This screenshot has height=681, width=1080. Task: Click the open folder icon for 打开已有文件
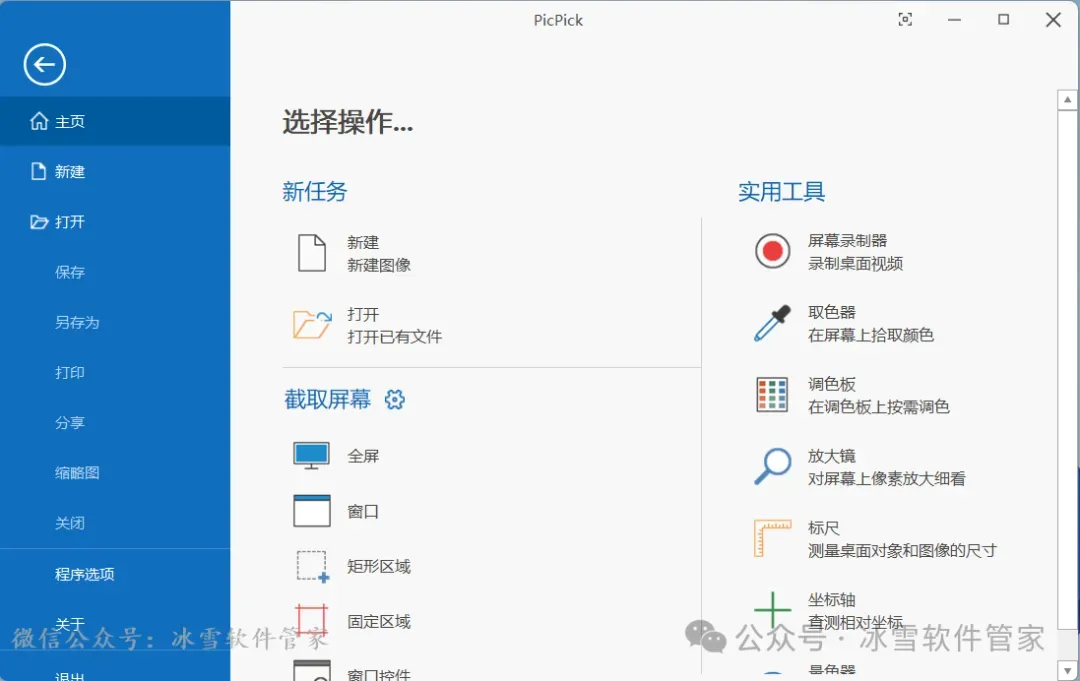pyautogui.click(x=312, y=324)
